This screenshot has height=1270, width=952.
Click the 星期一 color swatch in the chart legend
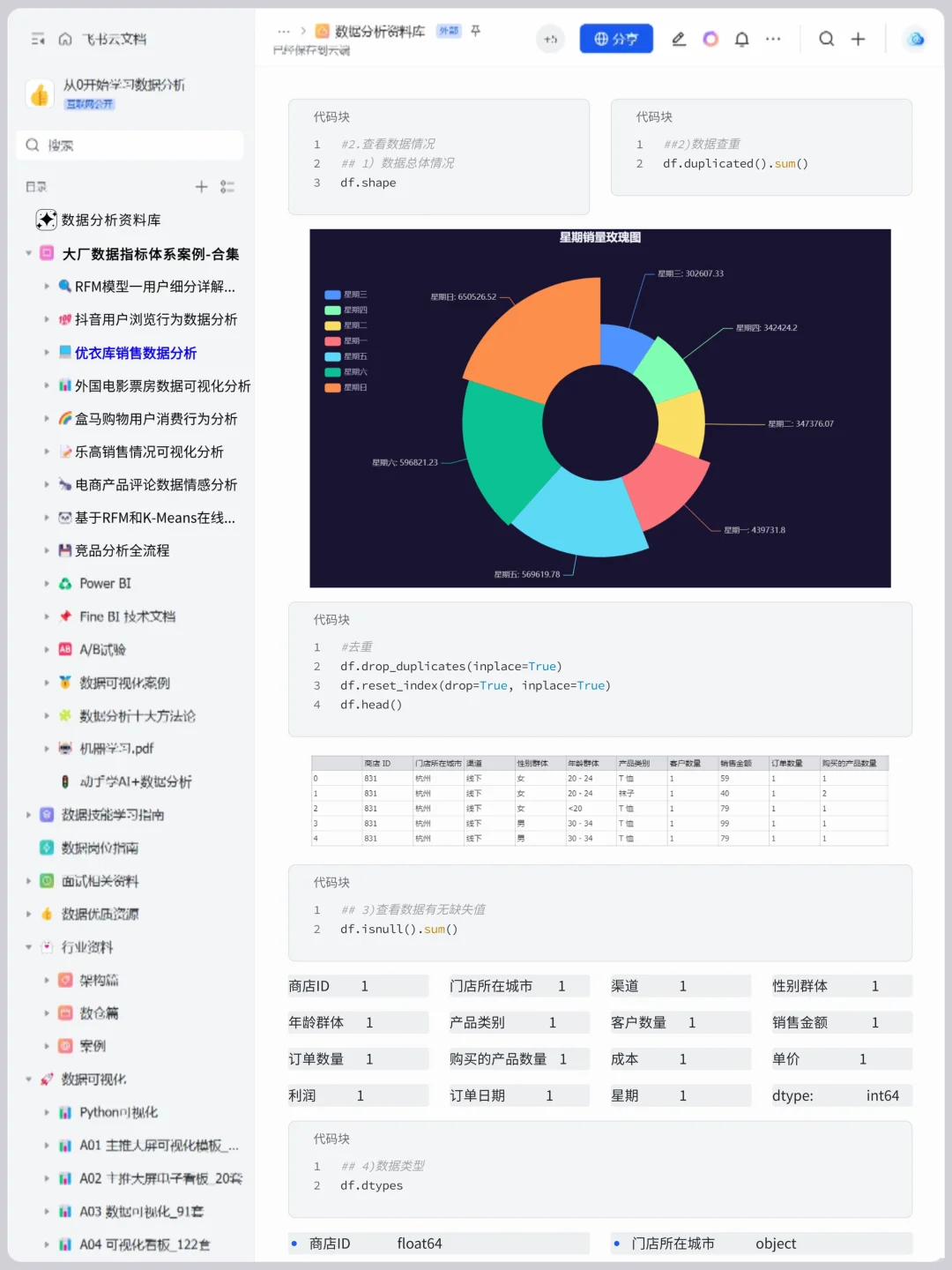[333, 340]
